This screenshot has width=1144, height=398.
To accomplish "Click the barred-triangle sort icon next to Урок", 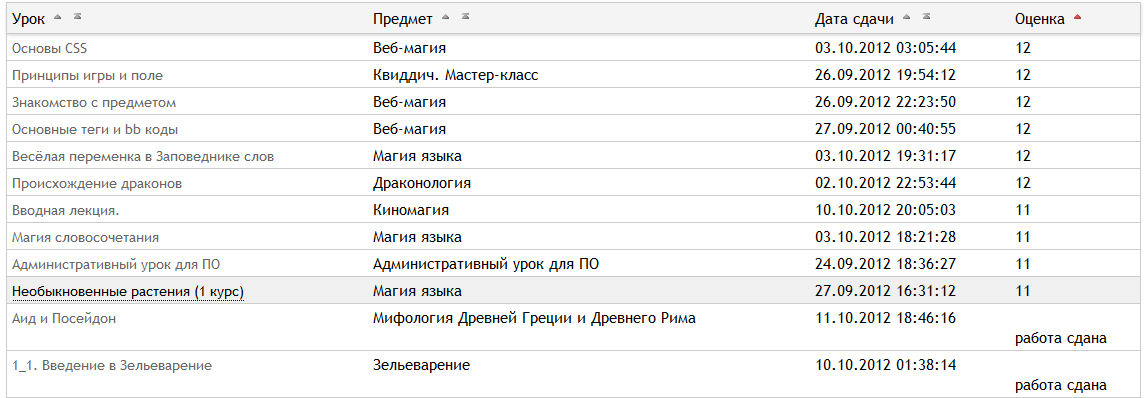I will (78, 17).
